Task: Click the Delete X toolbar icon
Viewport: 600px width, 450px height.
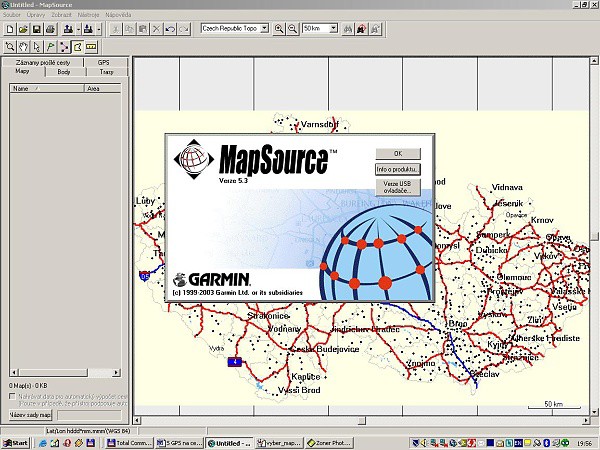Action: 157,29
